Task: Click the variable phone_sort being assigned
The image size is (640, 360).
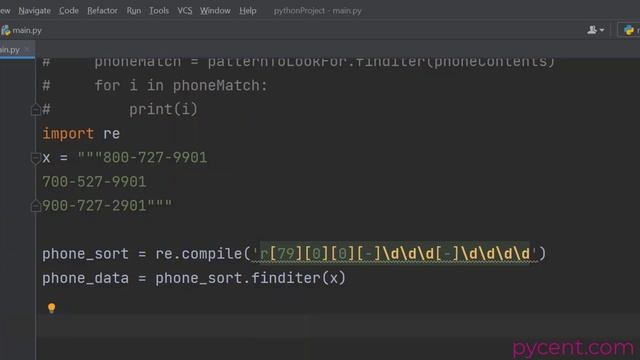Action: [85, 254]
